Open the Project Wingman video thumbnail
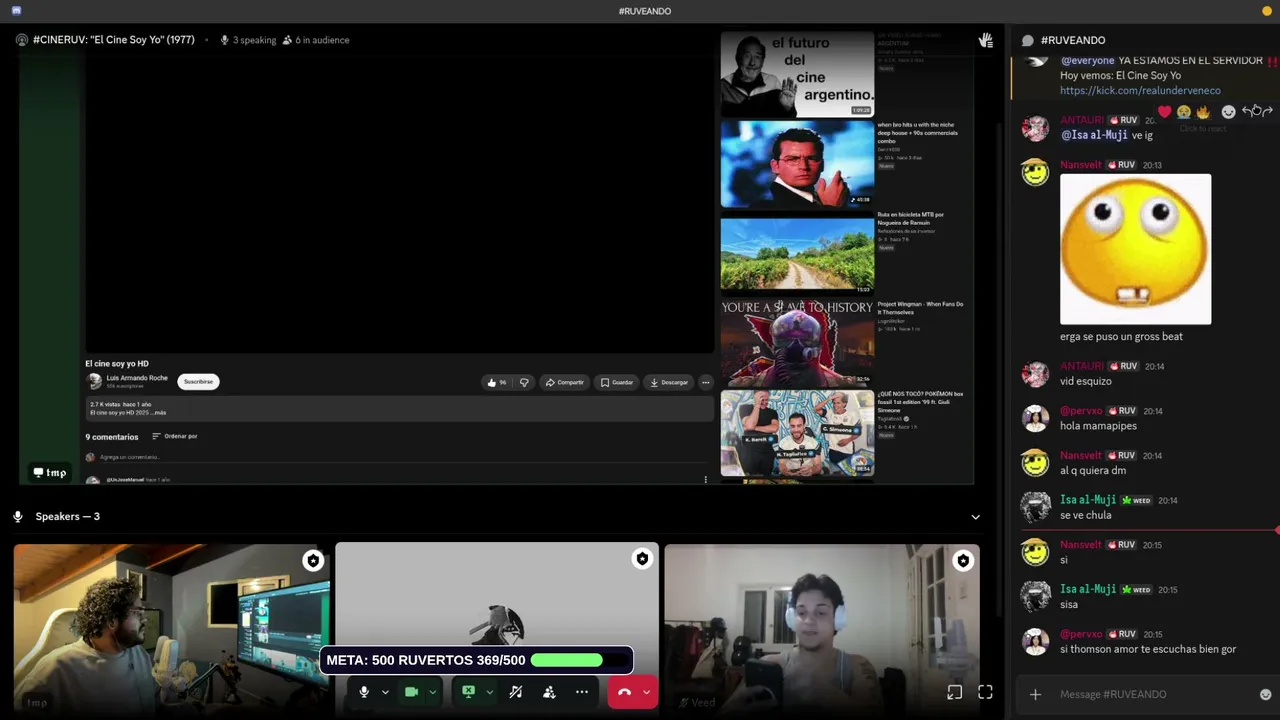 point(797,343)
